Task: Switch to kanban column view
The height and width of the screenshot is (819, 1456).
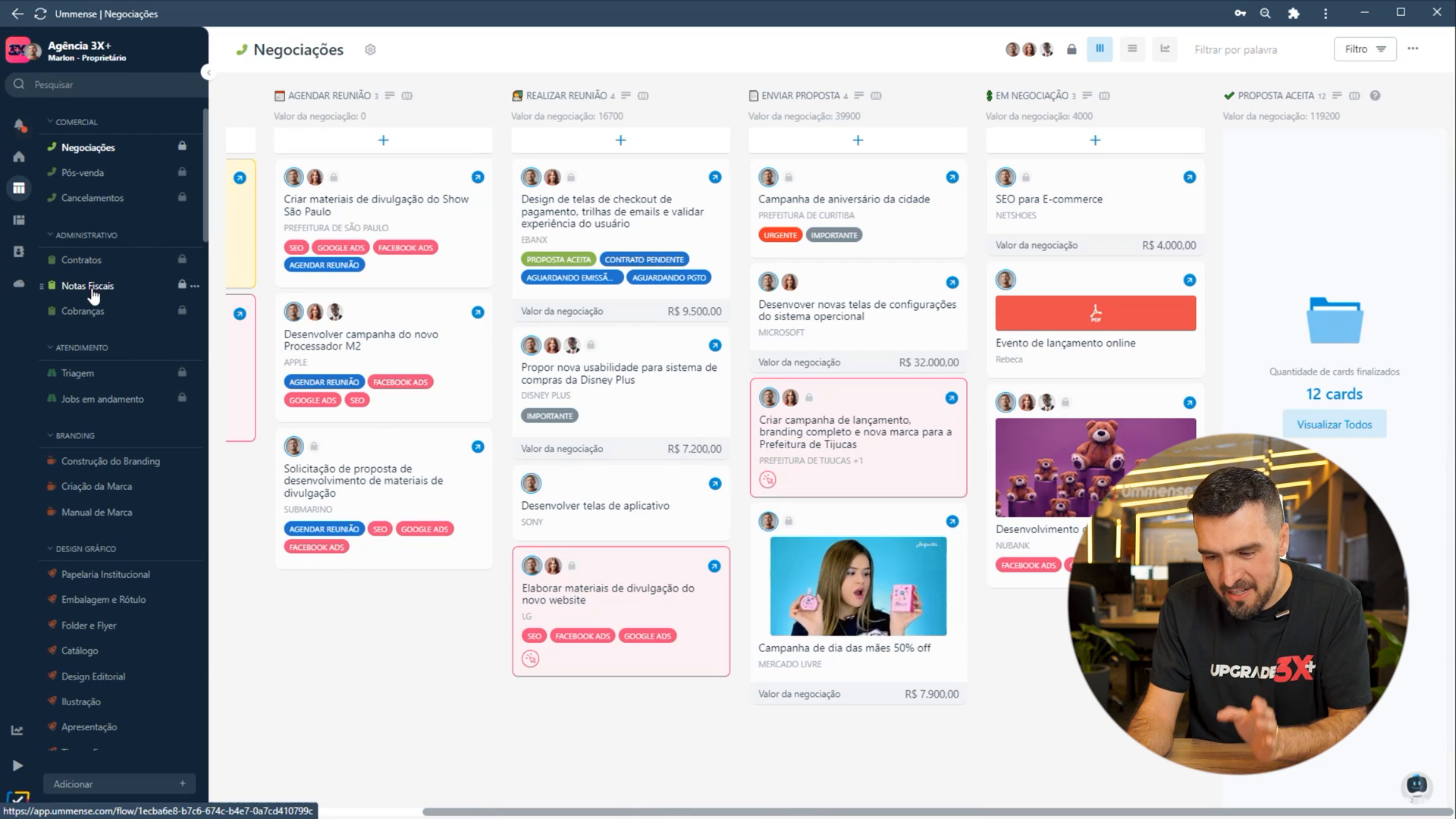Action: [1100, 49]
